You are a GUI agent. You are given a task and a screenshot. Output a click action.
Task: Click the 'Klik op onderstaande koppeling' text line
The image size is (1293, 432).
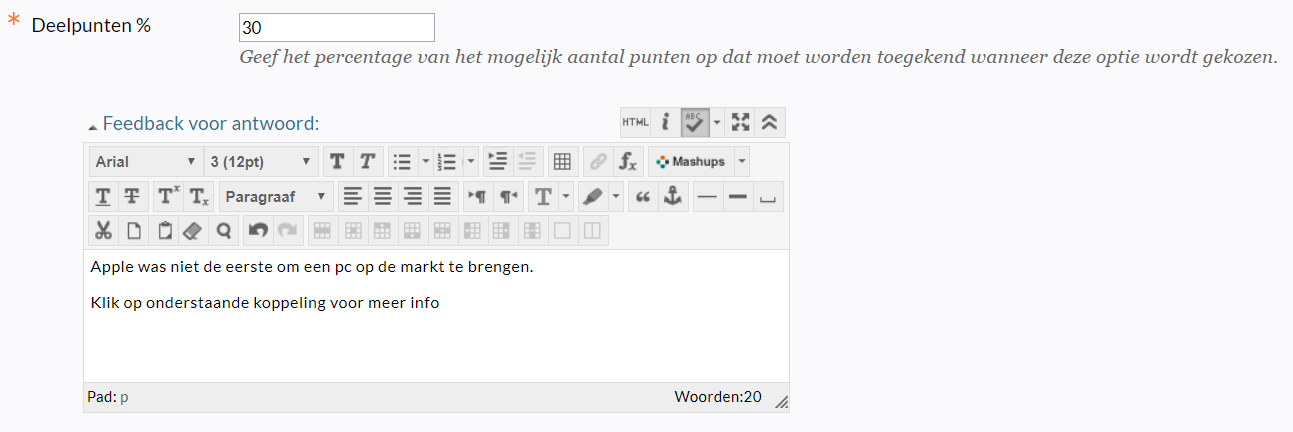[x=265, y=302]
